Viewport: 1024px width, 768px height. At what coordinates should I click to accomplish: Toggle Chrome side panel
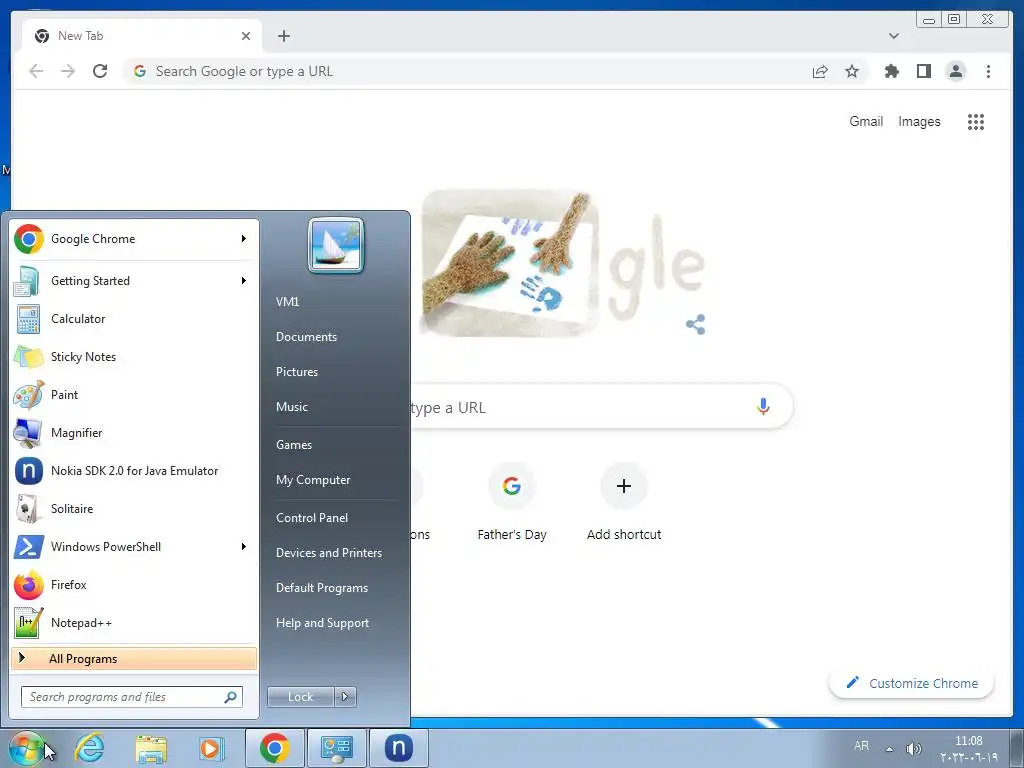pyautogui.click(x=923, y=71)
